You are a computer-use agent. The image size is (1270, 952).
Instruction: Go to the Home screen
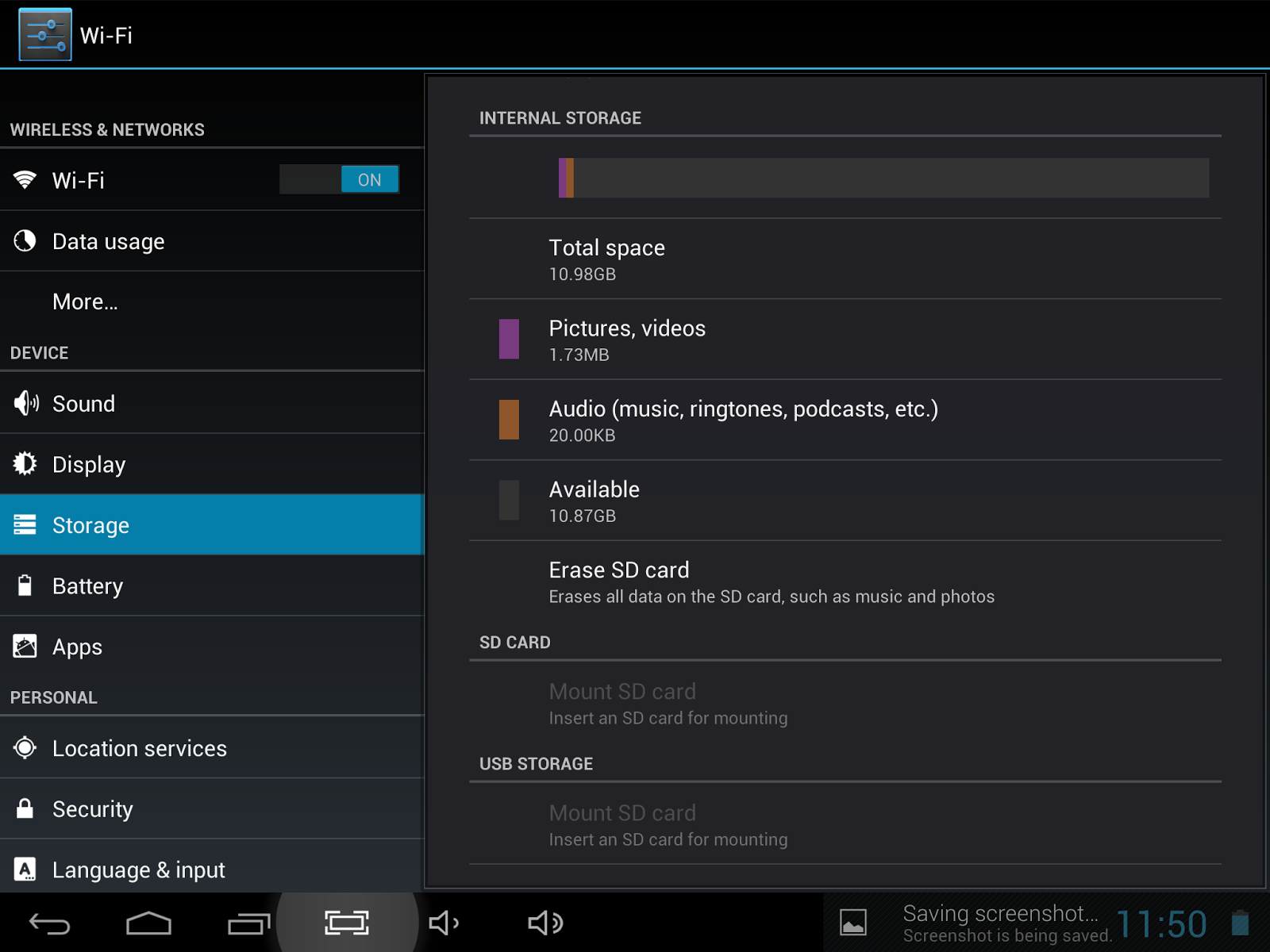pyautogui.click(x=148, y=923)
